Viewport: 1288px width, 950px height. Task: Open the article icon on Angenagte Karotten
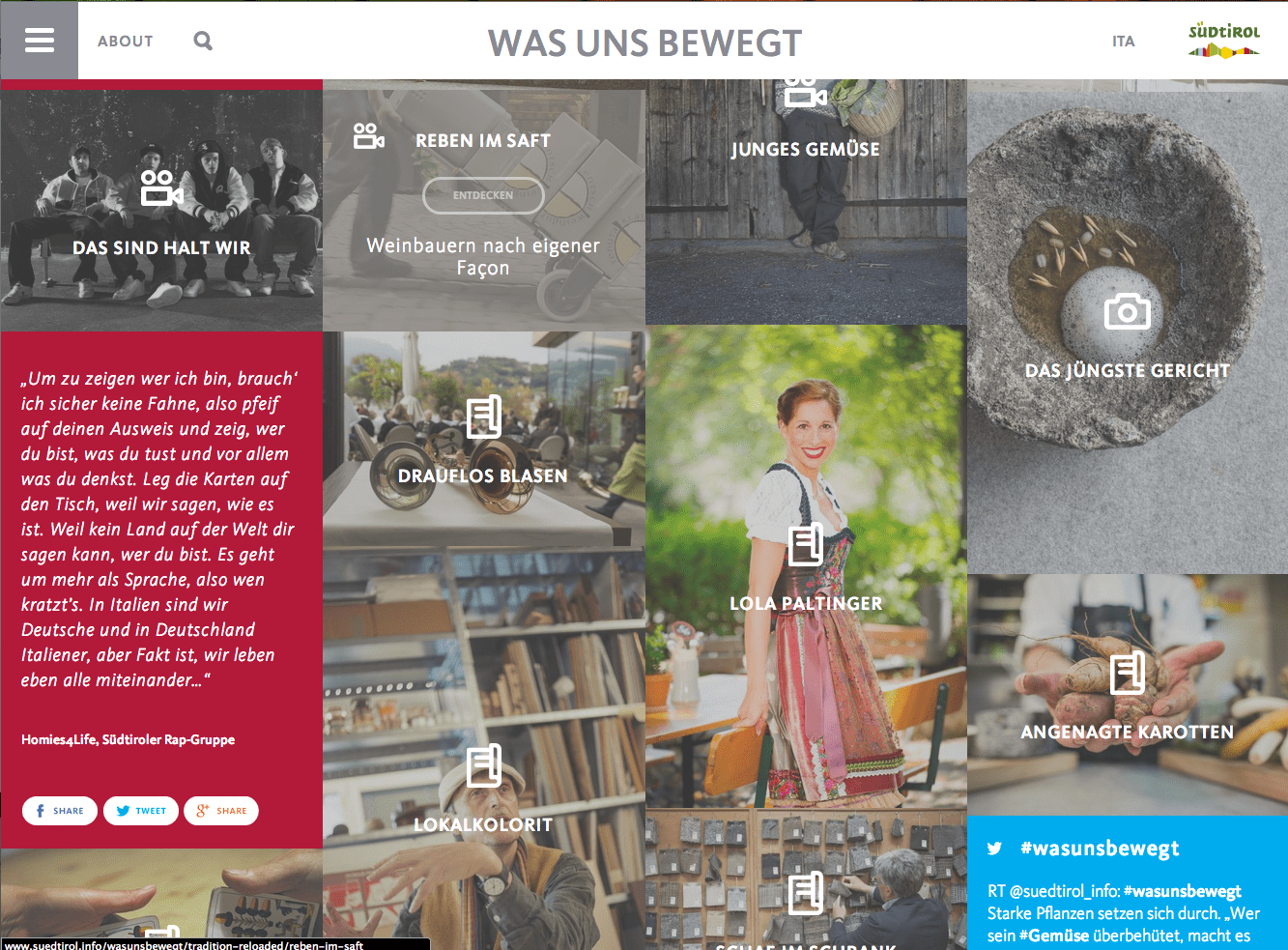tap(1128, 674)
